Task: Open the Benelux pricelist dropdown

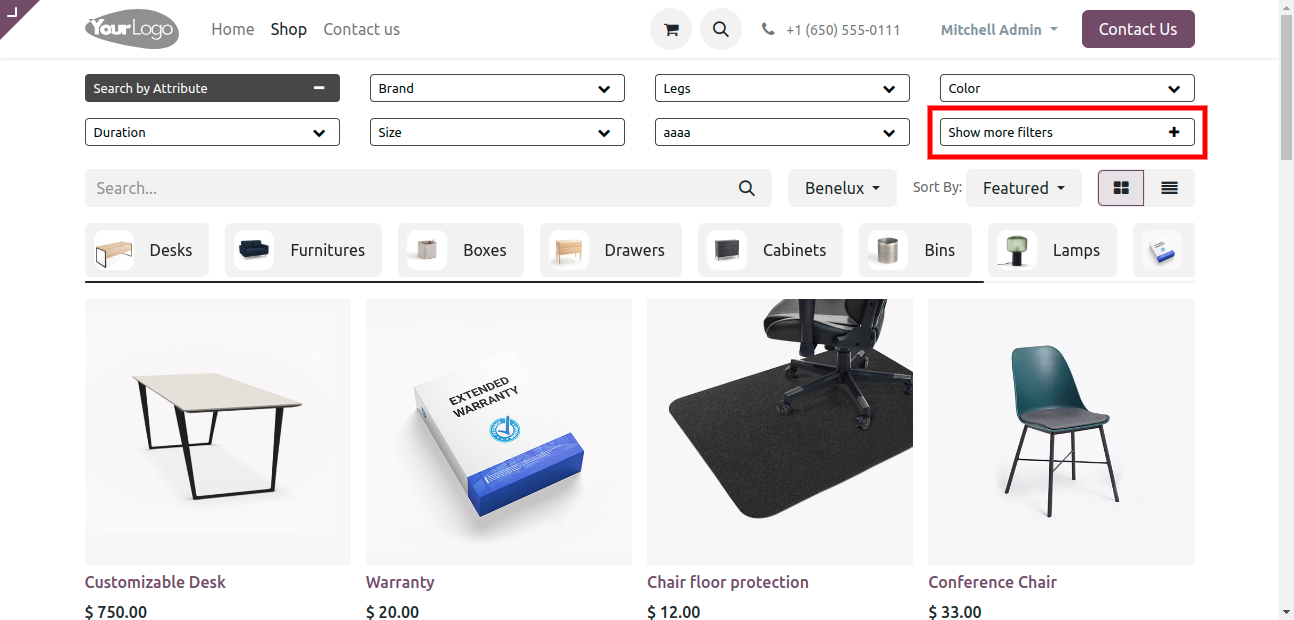Action: pos(842,188)
